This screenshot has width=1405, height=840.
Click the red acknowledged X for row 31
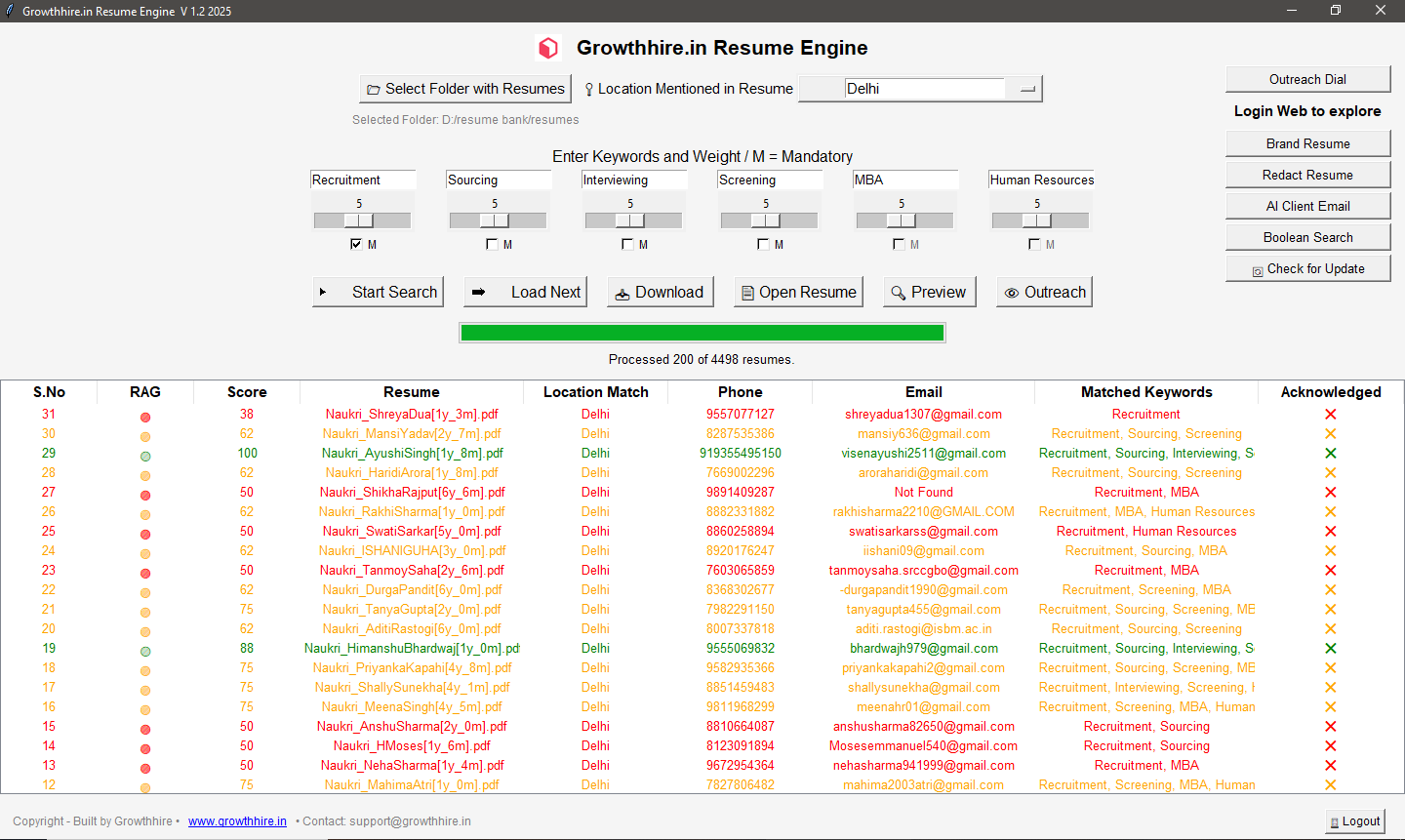(x=1331, y=415)
